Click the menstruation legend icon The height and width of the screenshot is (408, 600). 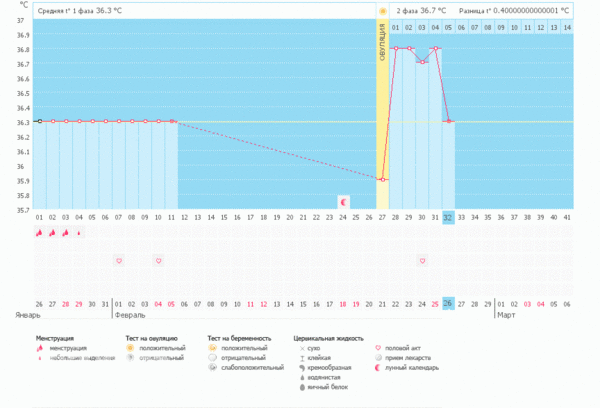point(40,348)
